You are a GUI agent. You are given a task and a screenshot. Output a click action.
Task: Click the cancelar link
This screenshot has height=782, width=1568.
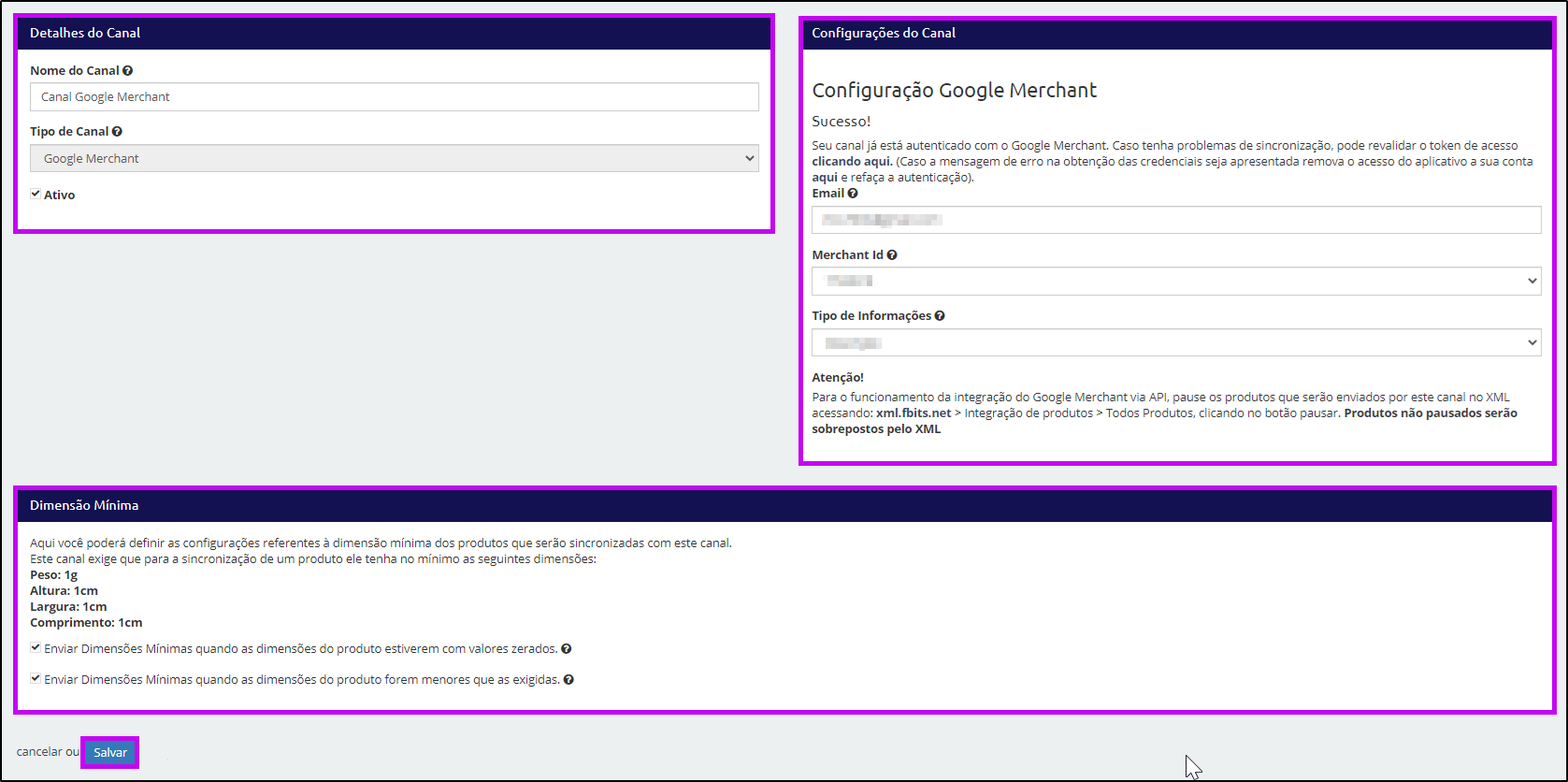(x=39, y=752)
